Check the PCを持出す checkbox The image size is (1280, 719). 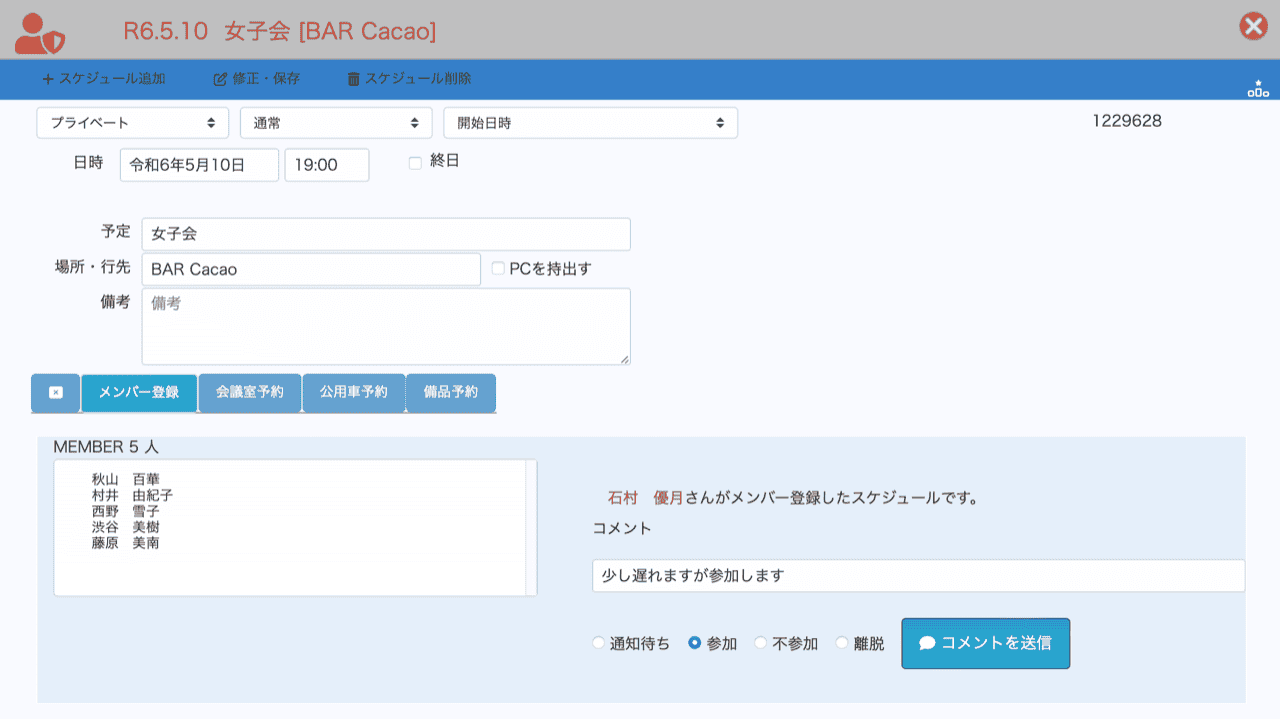pos(498,269)
